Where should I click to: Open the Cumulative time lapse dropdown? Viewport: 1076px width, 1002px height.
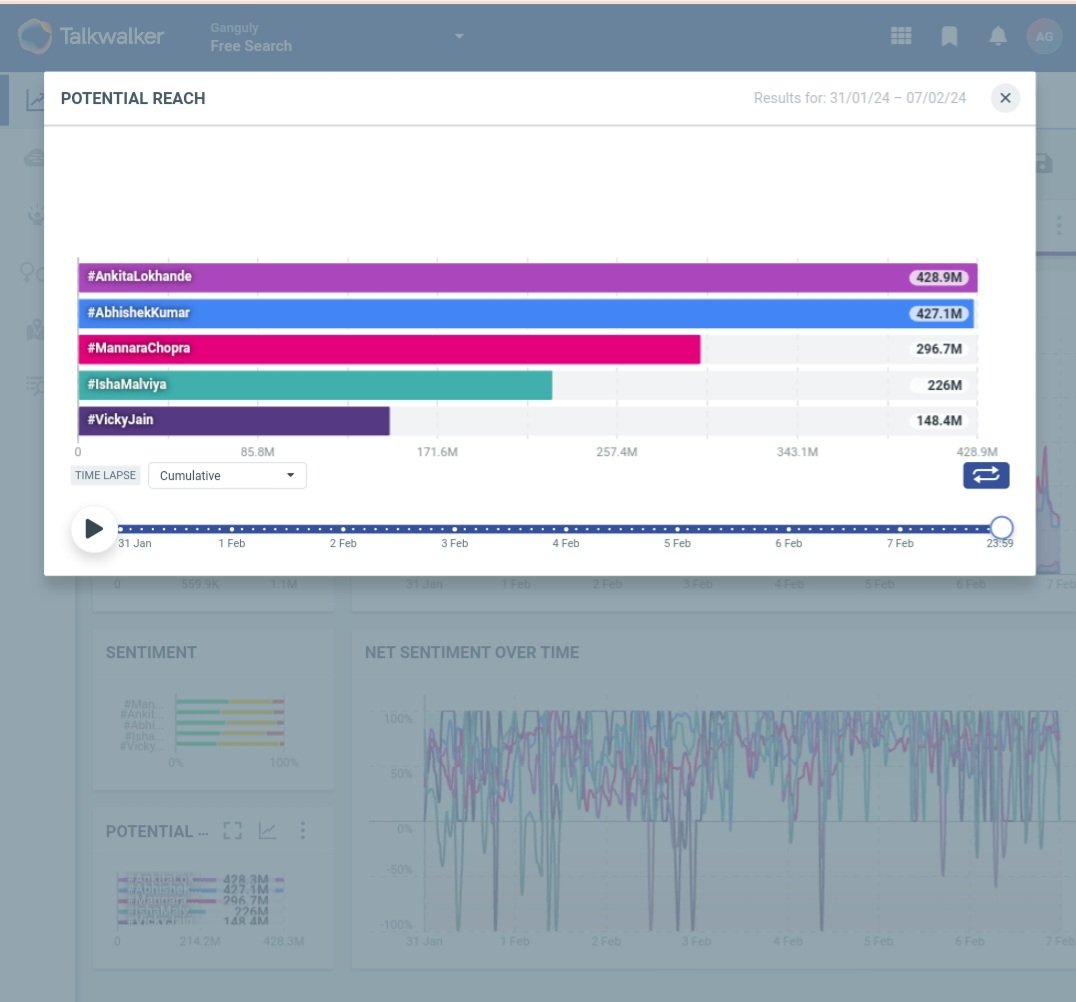click(x=227, y=476)
